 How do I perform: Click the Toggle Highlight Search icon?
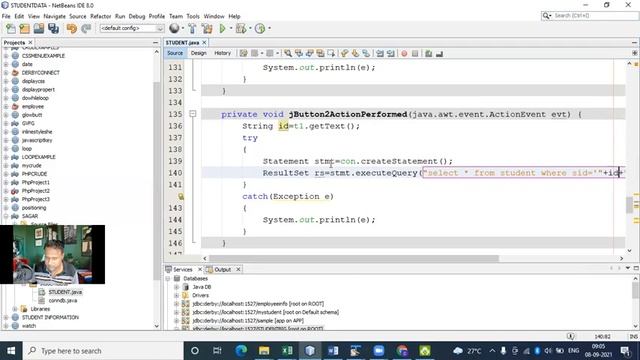[x=320, y=53]
